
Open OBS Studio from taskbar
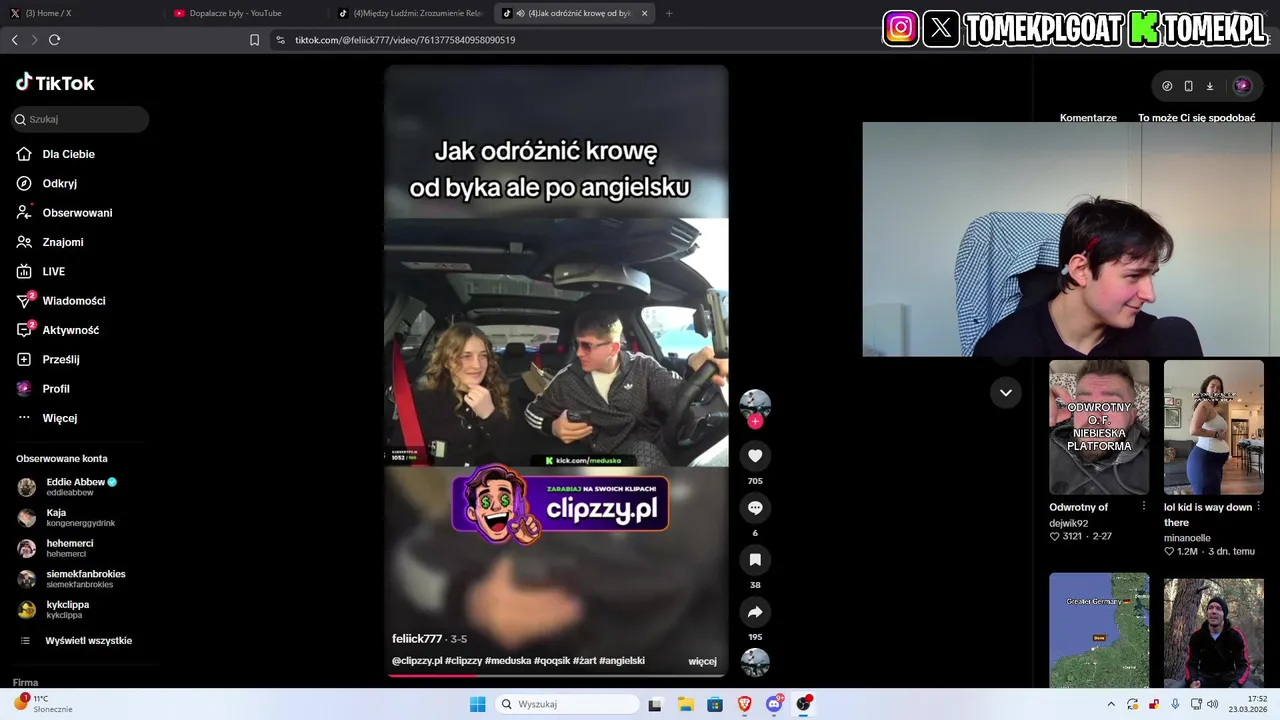(x=804, y=704)
